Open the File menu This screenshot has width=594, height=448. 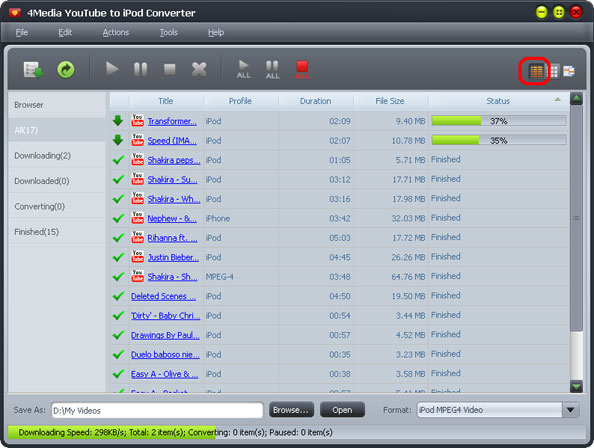click(x=22, y=33)
